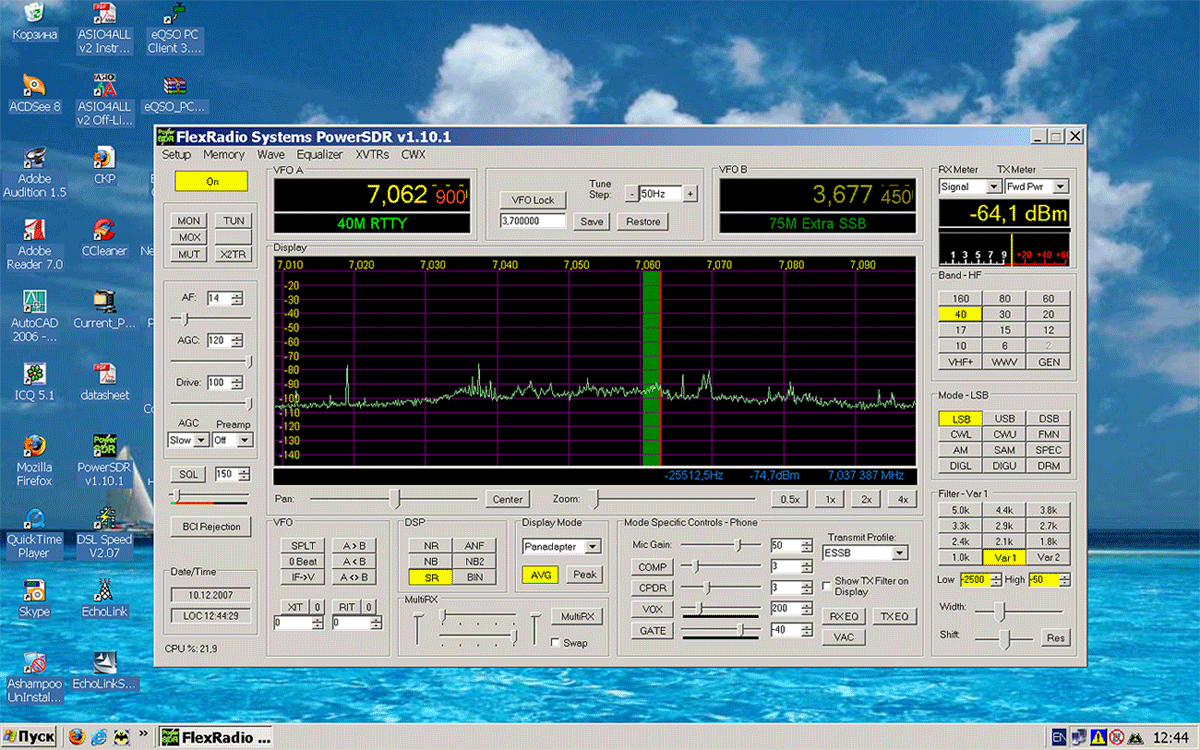The width and height of the screenshot is (1200, 750).
Task: Open the Skype desktop icon
Action: tap(34, 590)
